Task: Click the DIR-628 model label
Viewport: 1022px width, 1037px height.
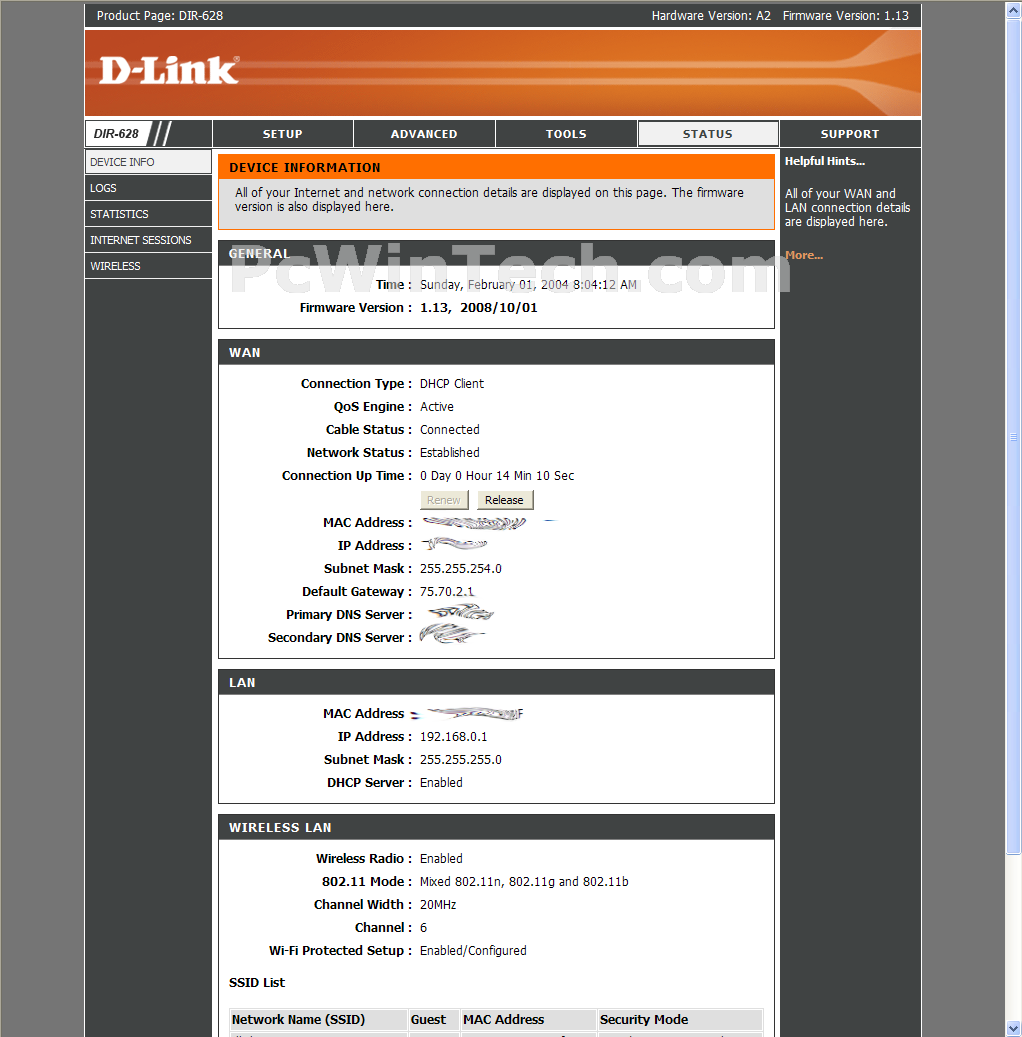Action: coord(116,134)
